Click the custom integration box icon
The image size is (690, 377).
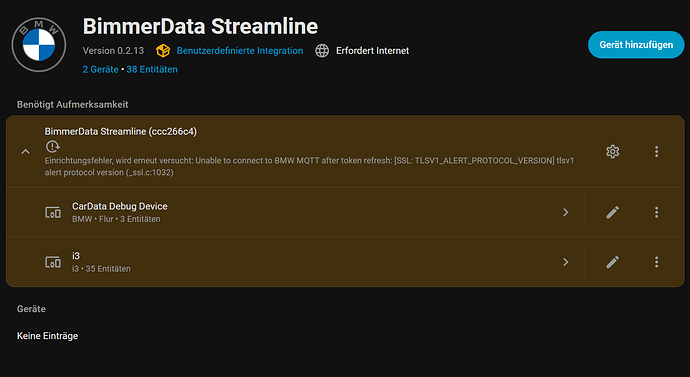163,51
